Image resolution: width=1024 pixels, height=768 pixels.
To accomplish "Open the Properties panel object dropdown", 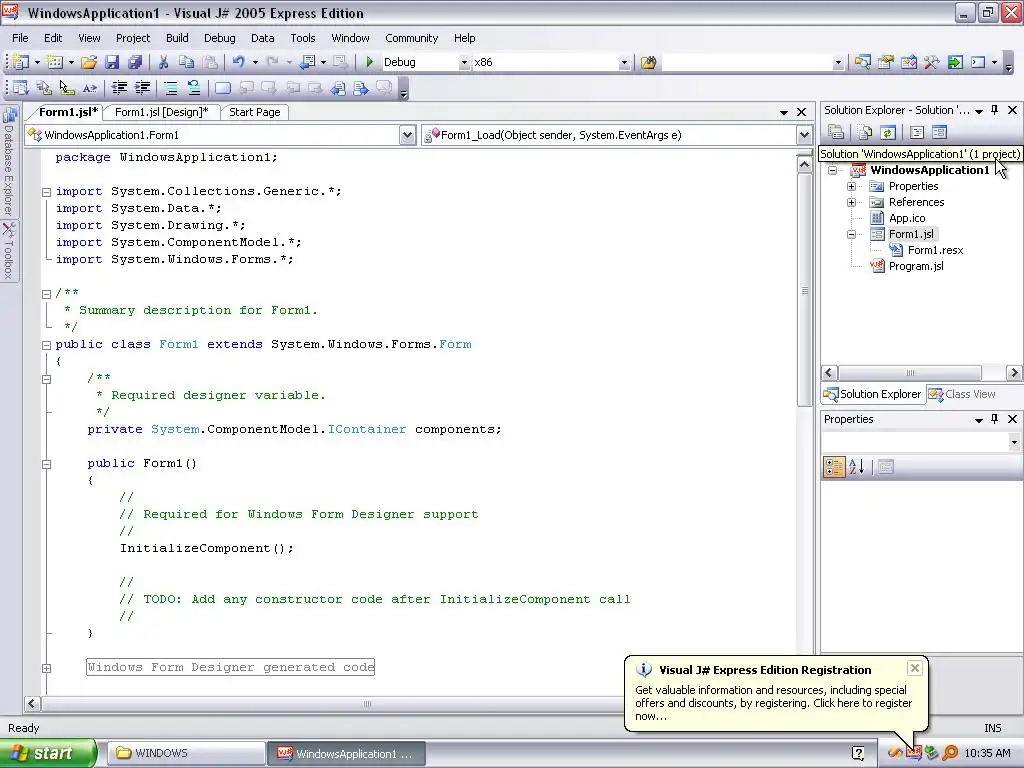I will (x=1014, y=442).
